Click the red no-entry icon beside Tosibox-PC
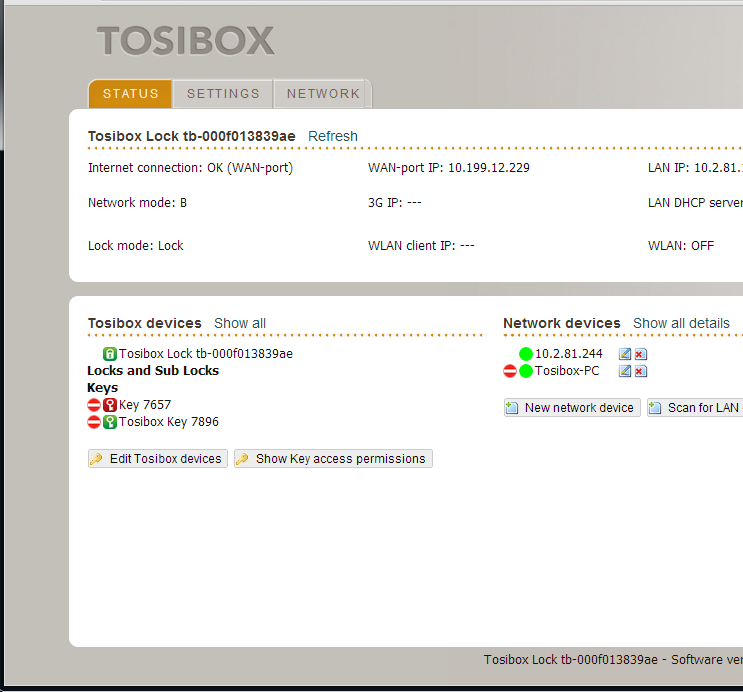Screen dimensions: 743x692 coord(510,371)
